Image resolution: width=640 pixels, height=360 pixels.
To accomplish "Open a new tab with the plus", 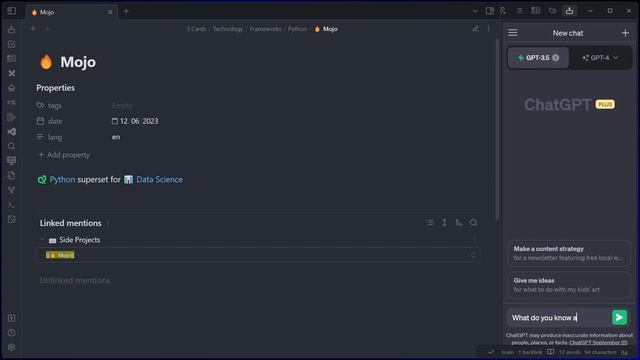I will click(x=126, y=12).
